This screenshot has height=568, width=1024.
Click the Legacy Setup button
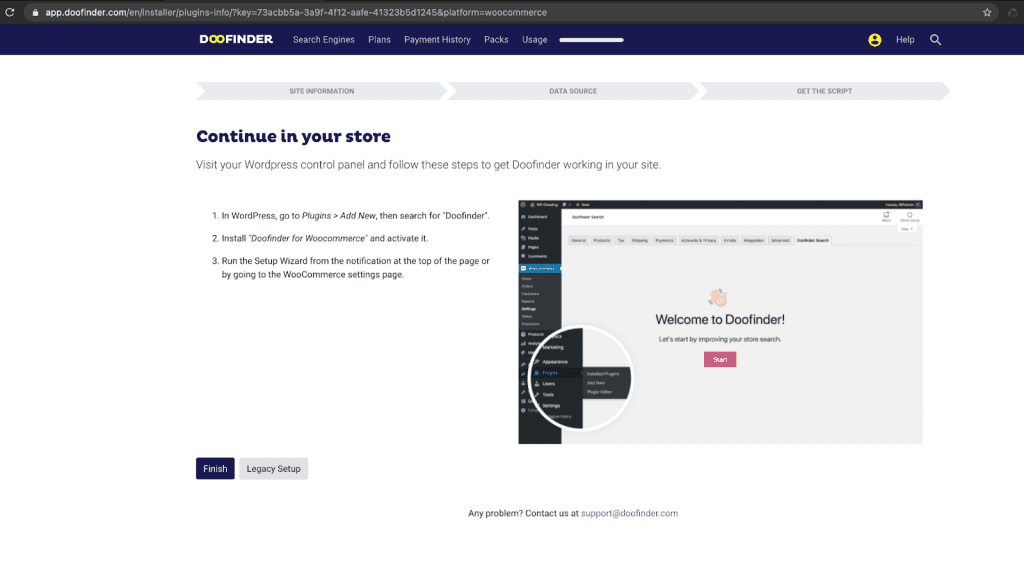point(273,469)
